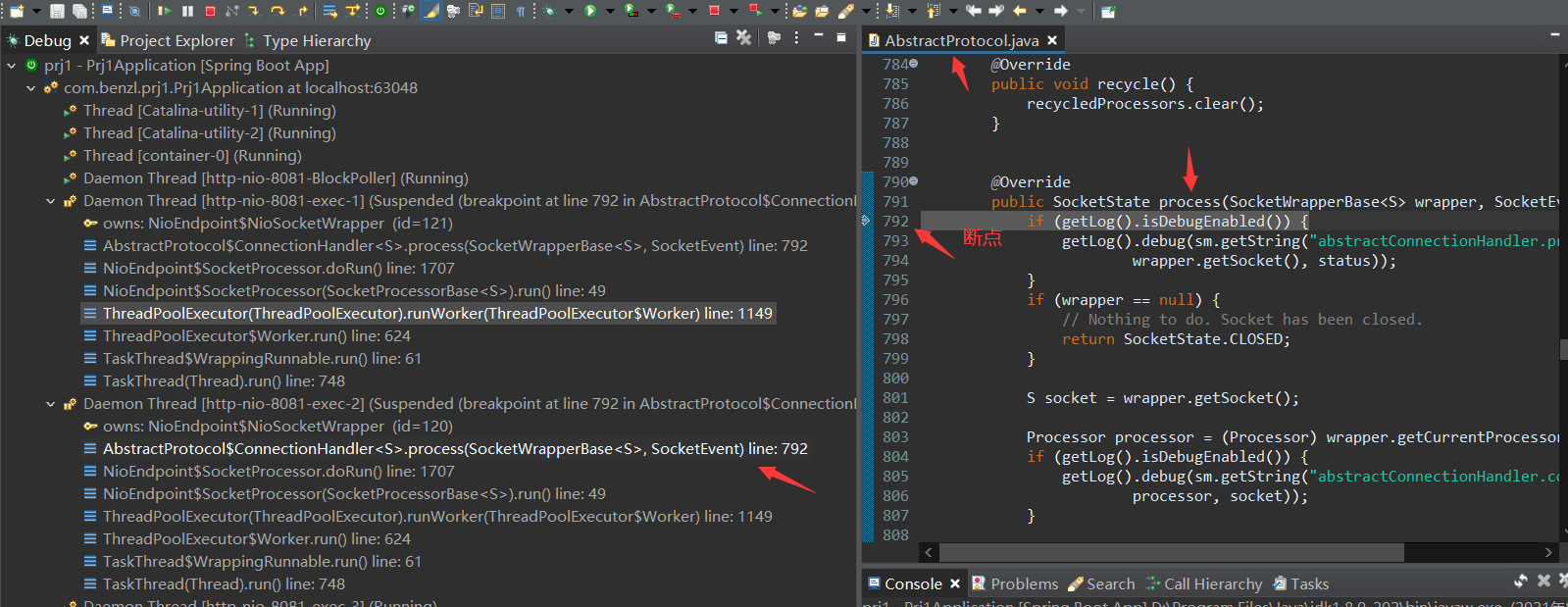Collapse the code fold at line 784

pos(914,64)
